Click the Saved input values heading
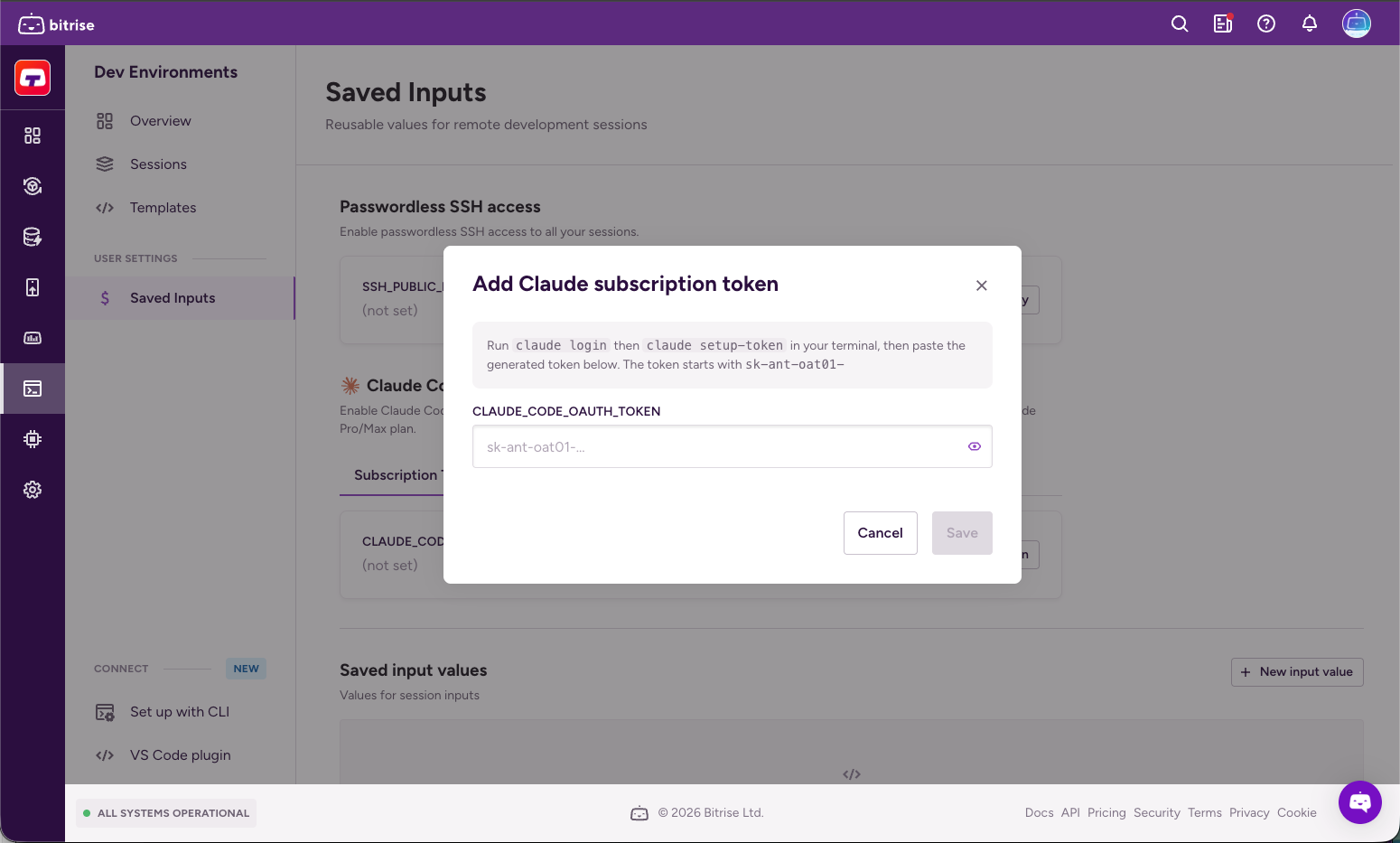The height and width of the screenshot is (843, 1400). tap(413, 670)
